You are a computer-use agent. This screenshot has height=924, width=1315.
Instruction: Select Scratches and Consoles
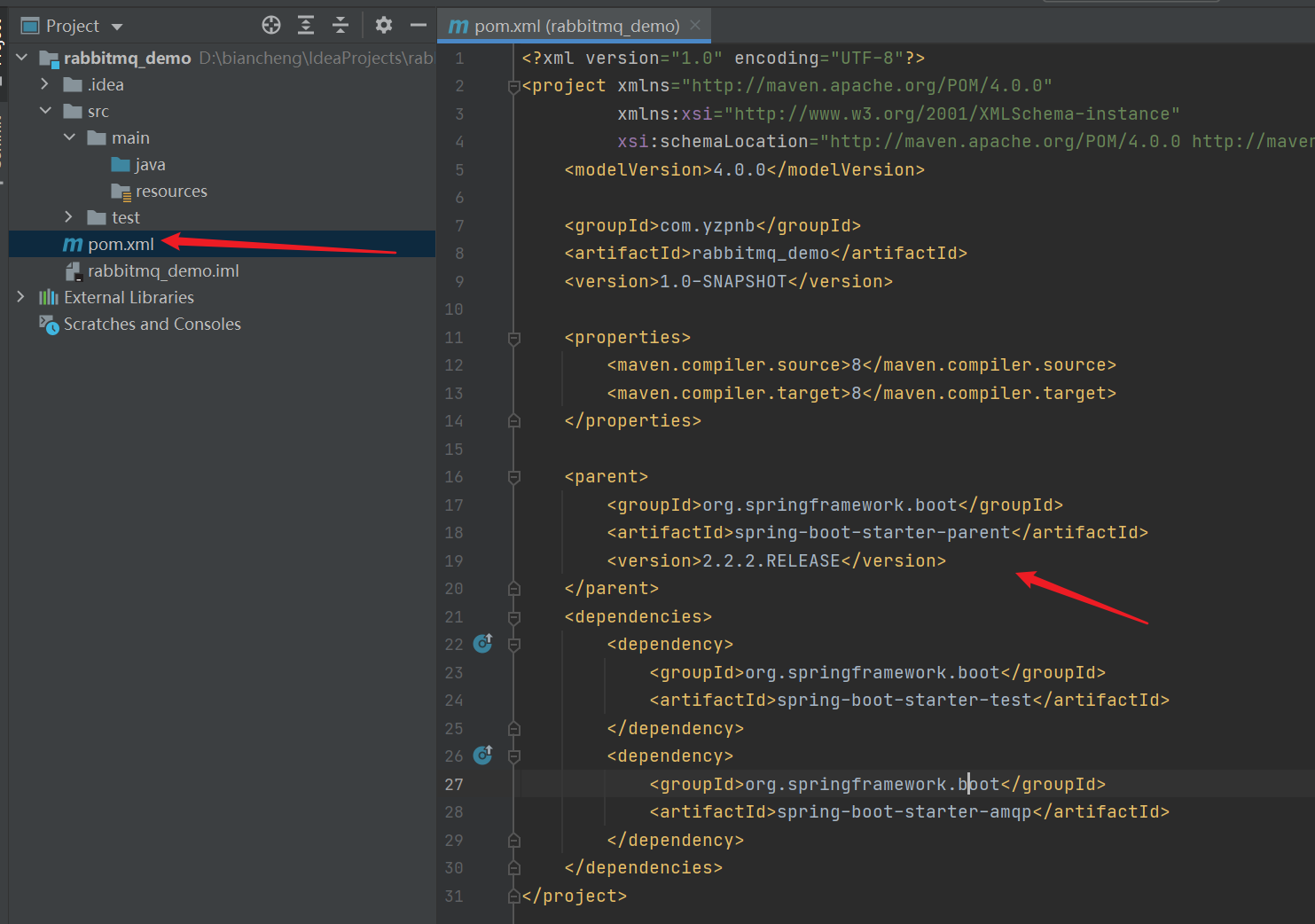[x=140, y=324]
